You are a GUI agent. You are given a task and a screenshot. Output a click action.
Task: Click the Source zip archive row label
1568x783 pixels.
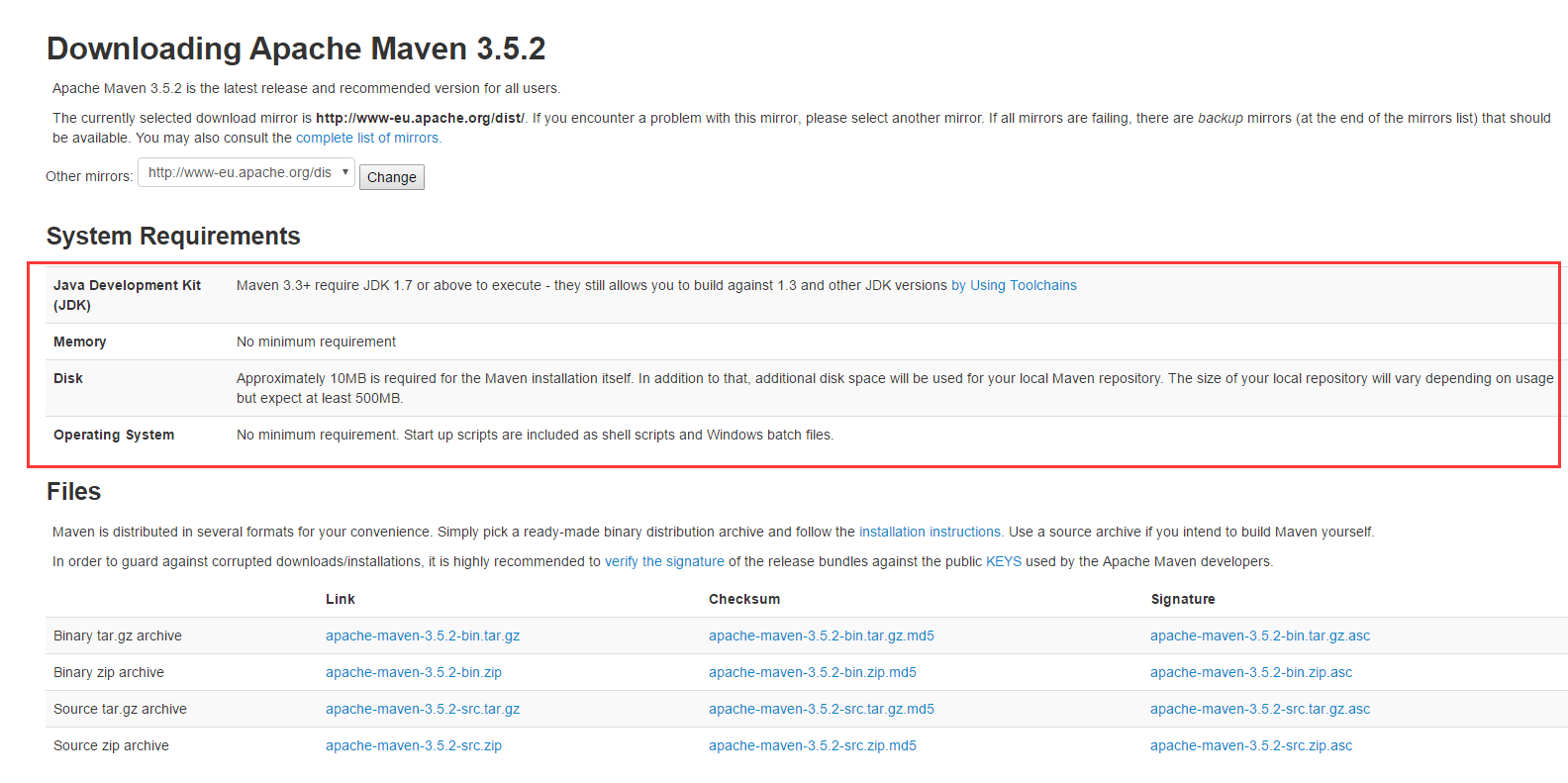coord(111,745)
